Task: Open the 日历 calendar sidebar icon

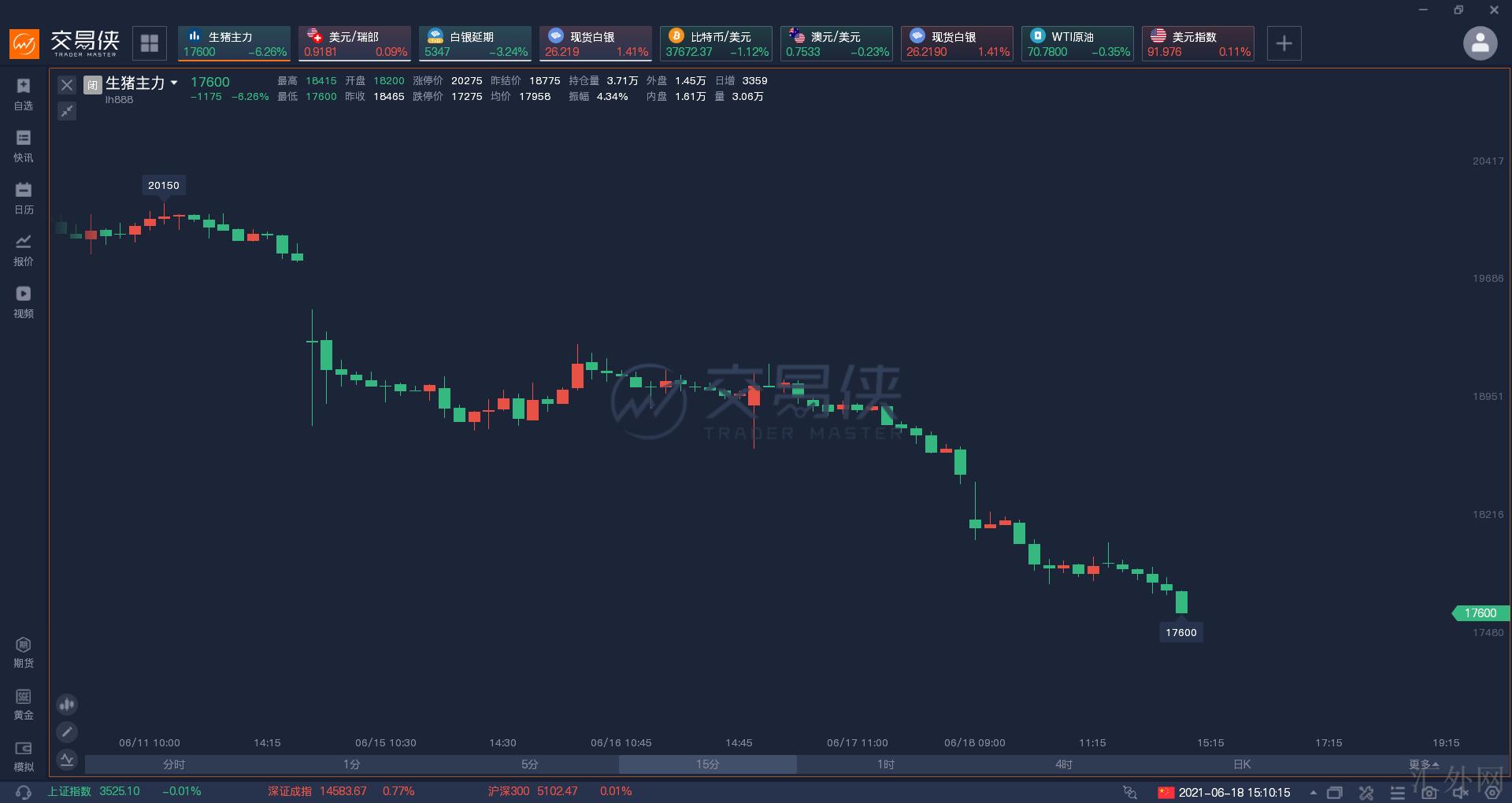Action: coord(24,198)
